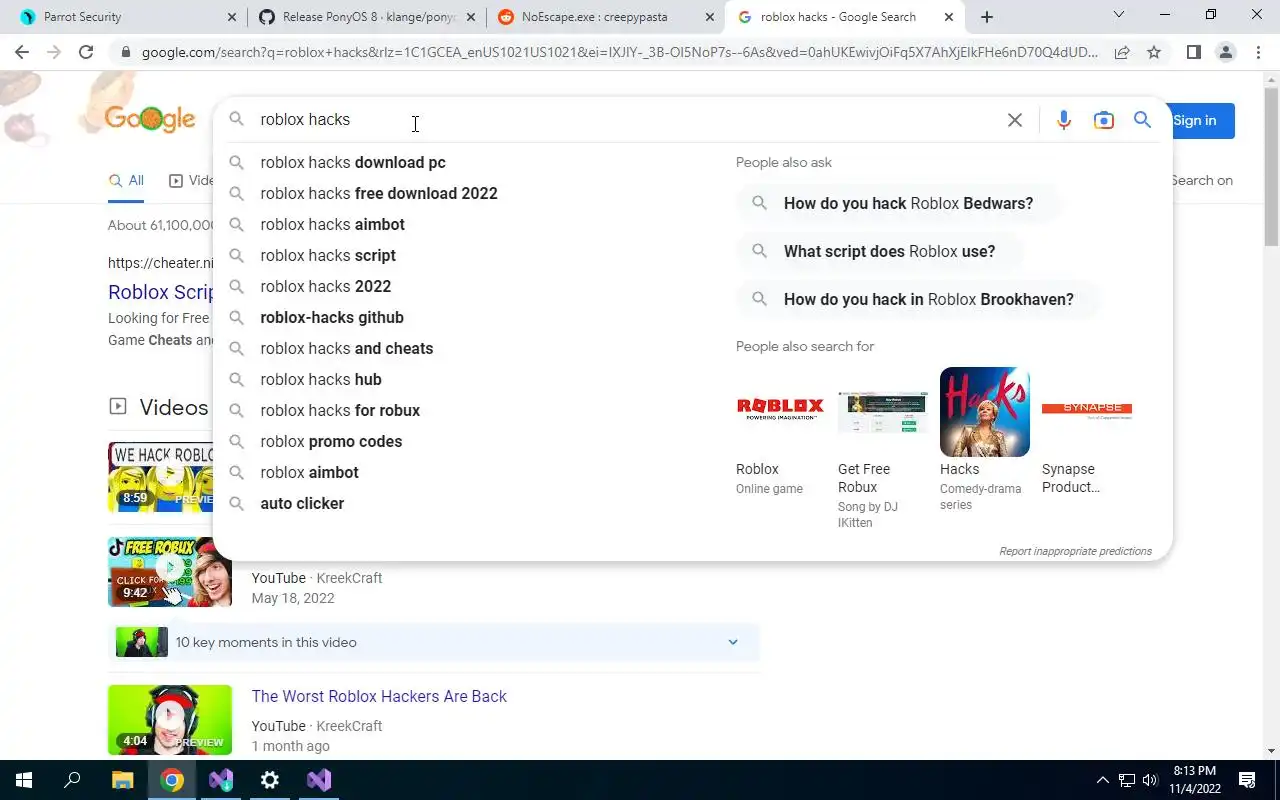Clear the search box with X icon
The image size is (1280, 800).
point(1014,120)
